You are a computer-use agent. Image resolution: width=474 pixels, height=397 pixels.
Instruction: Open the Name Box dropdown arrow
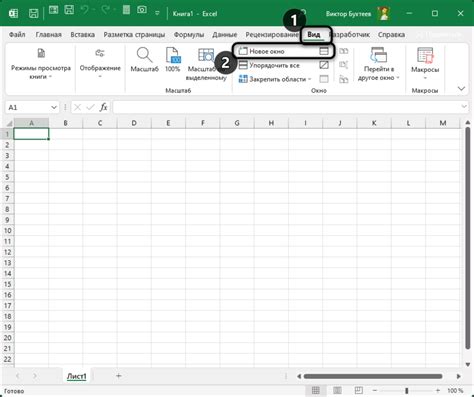click(54, 107)
